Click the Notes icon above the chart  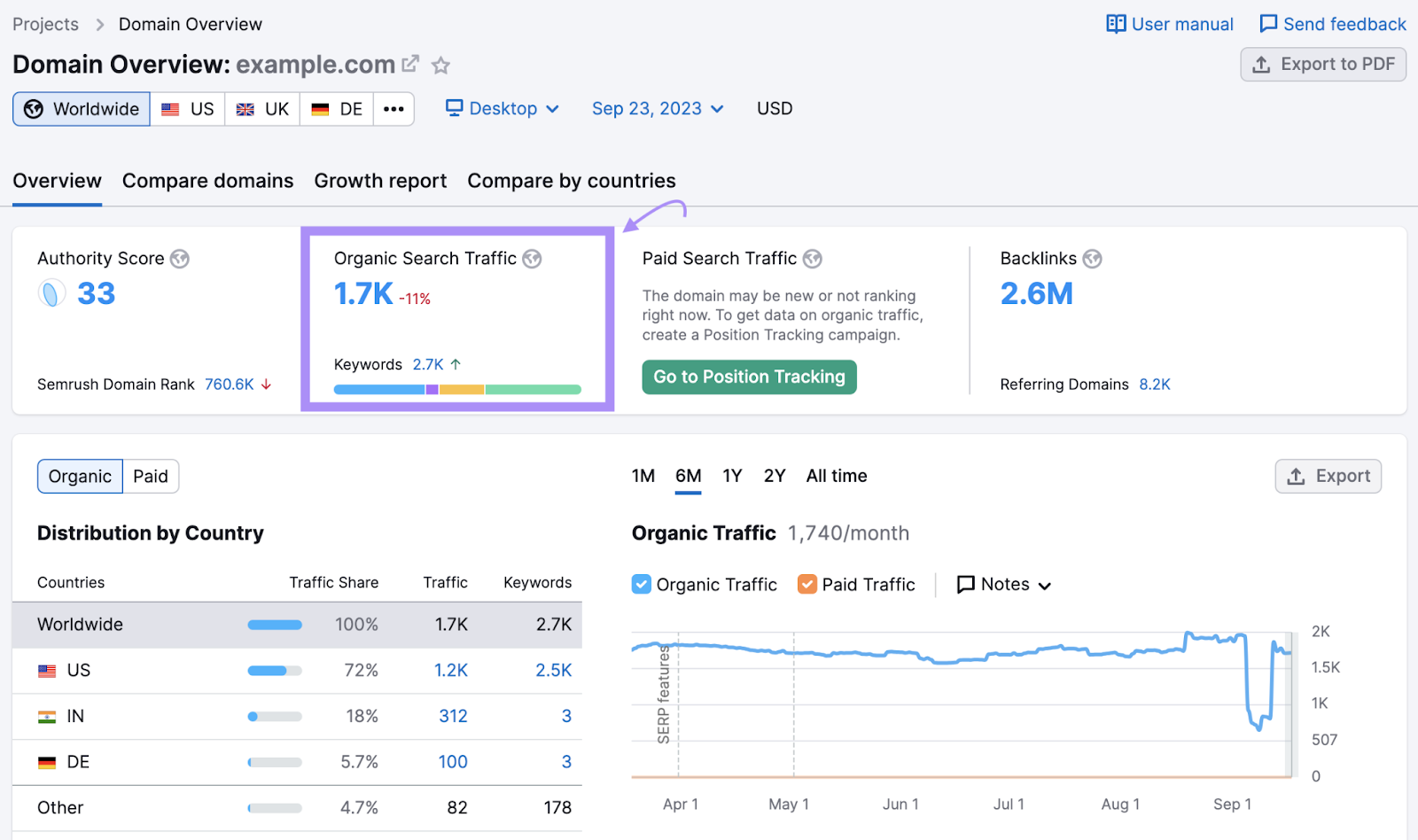click(965, 584)
